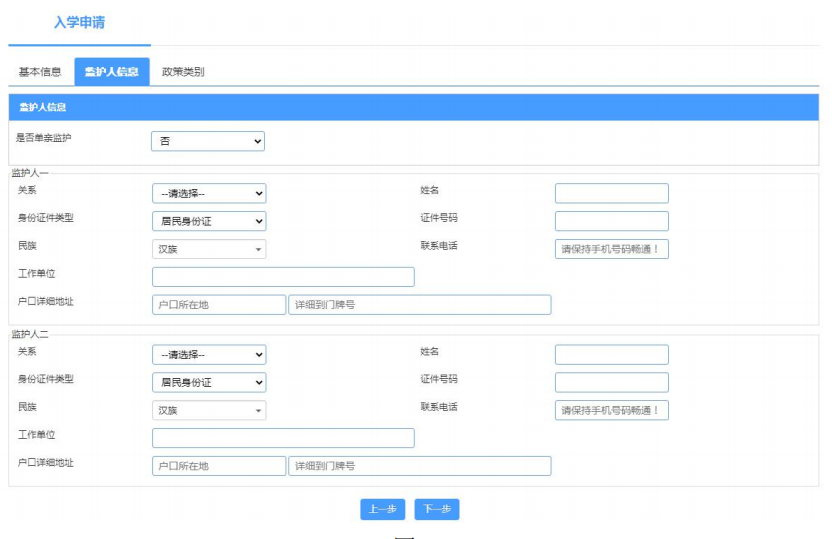832x539 pixels.
Task: Open 监护人一 身份证件类型 dropdown
Action: (209, 221)
